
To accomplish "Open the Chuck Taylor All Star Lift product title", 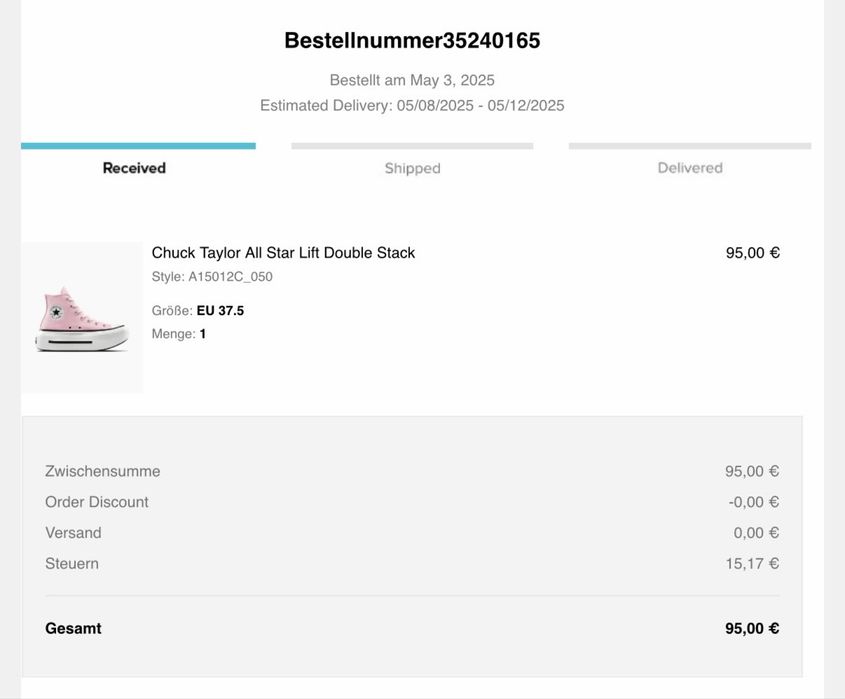I will tap(283, 253).
